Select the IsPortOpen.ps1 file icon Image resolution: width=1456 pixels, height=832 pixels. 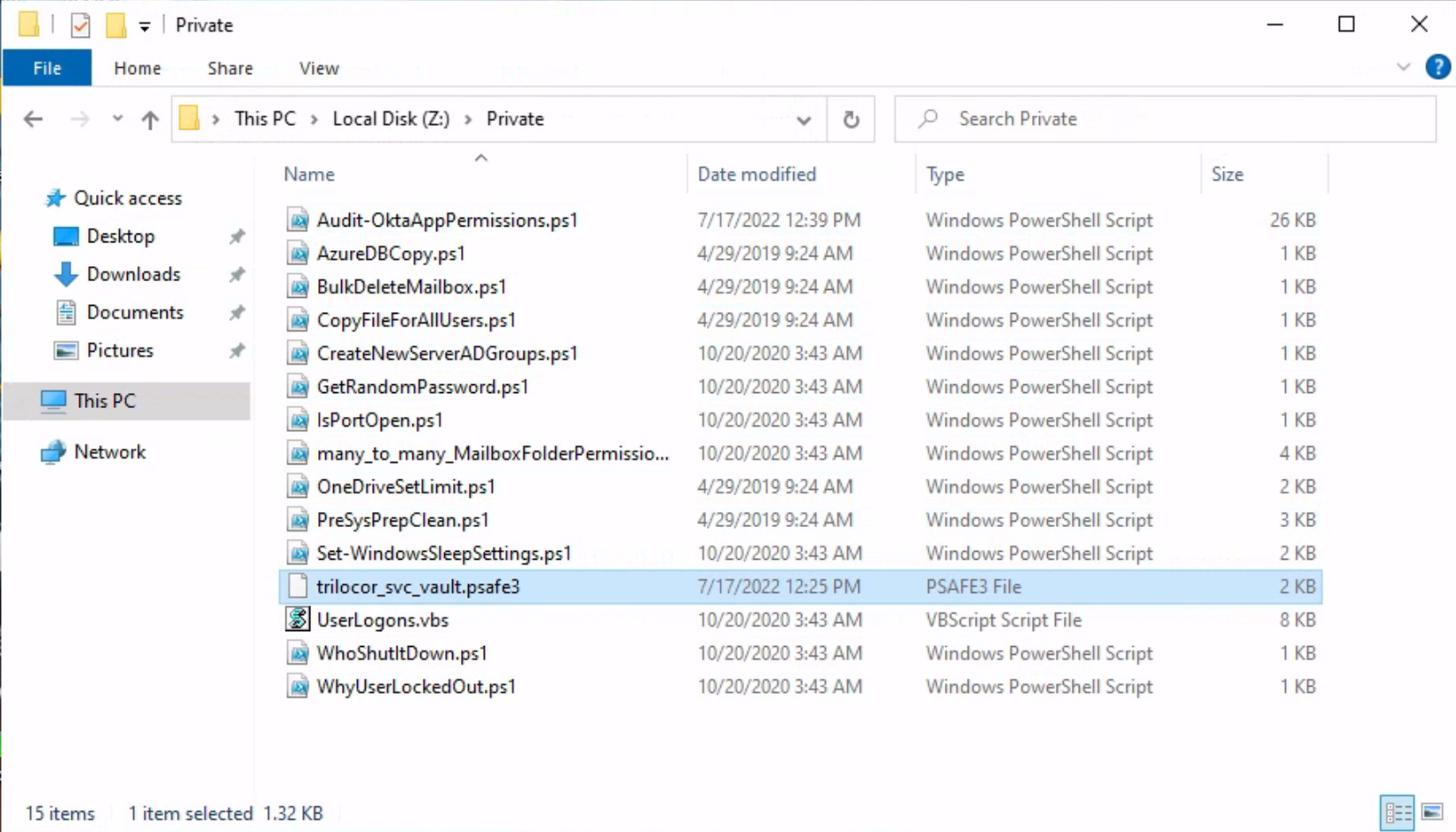[298, 420]
